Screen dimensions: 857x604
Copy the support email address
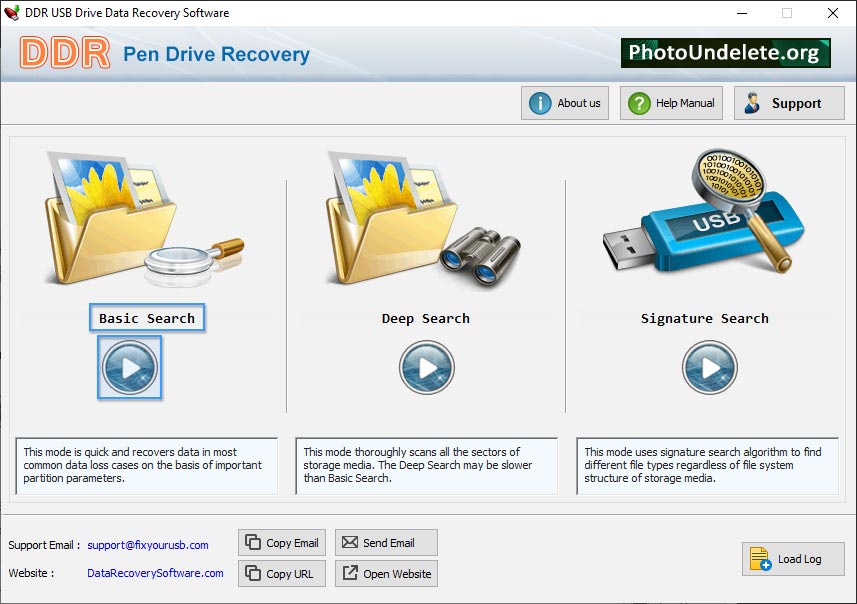coord(282,543)
